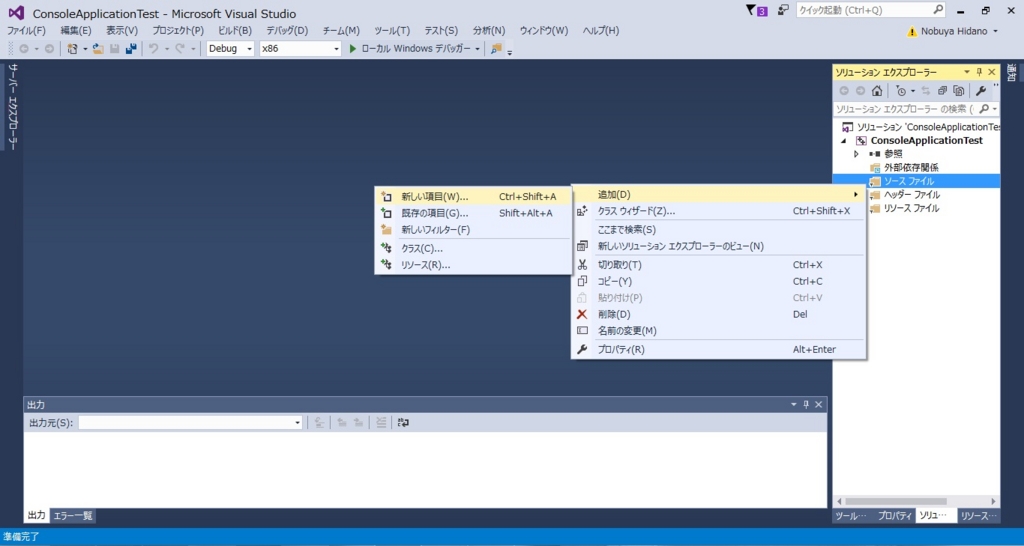Select the 外部依存関係 tree item

point(912,168)
